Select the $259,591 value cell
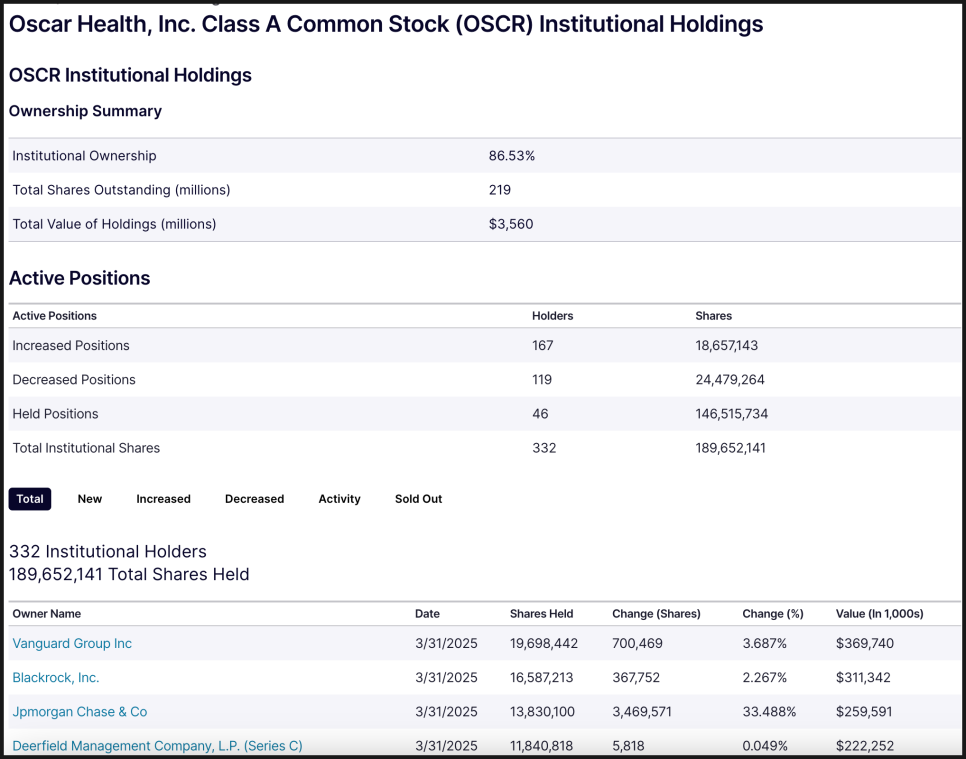Viewport: 966px width, 759px height. pos(864,712)
